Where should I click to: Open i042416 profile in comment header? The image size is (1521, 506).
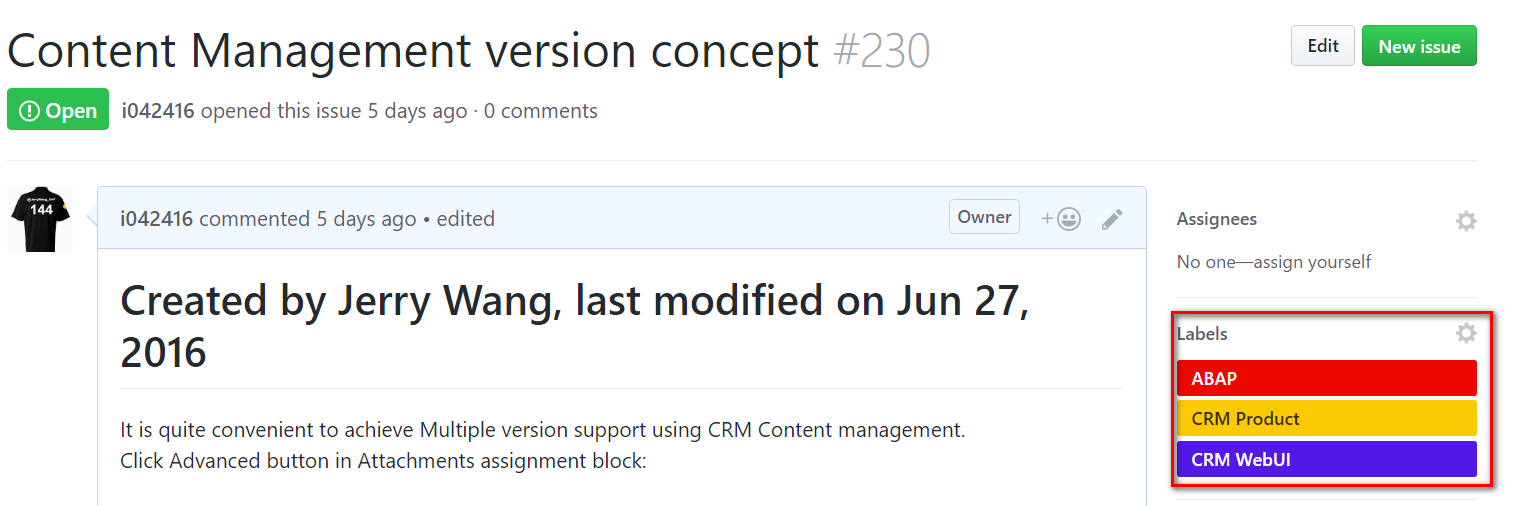(156, 219)
